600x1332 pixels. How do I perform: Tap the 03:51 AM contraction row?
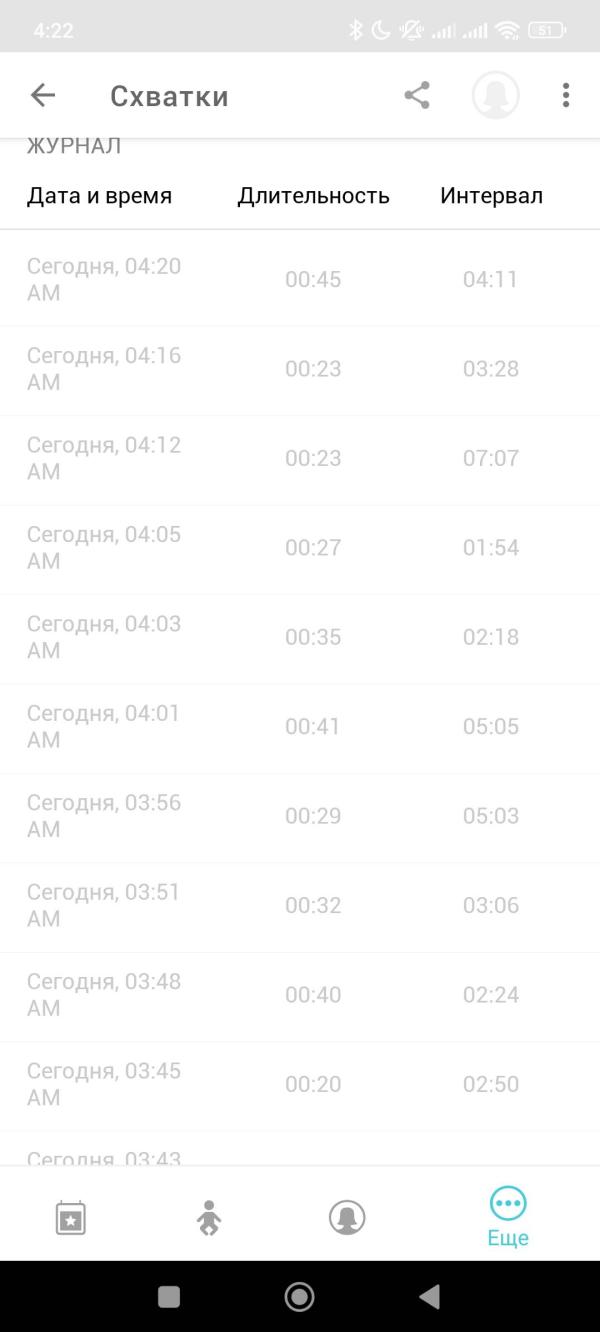300,905
